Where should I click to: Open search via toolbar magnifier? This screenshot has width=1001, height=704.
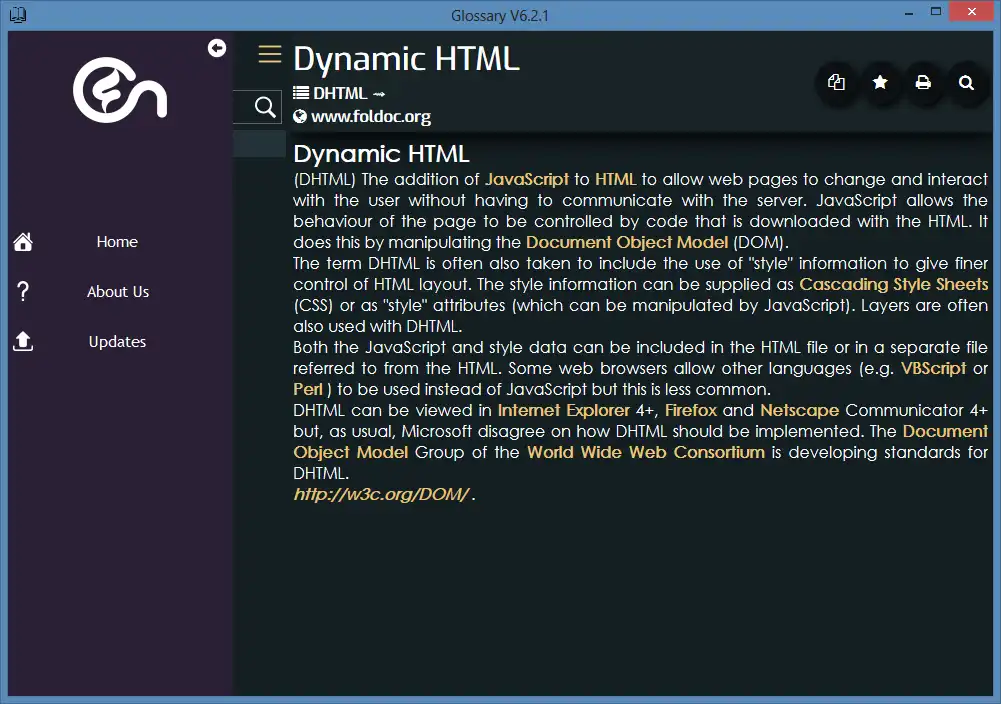[x=967, y=82]
